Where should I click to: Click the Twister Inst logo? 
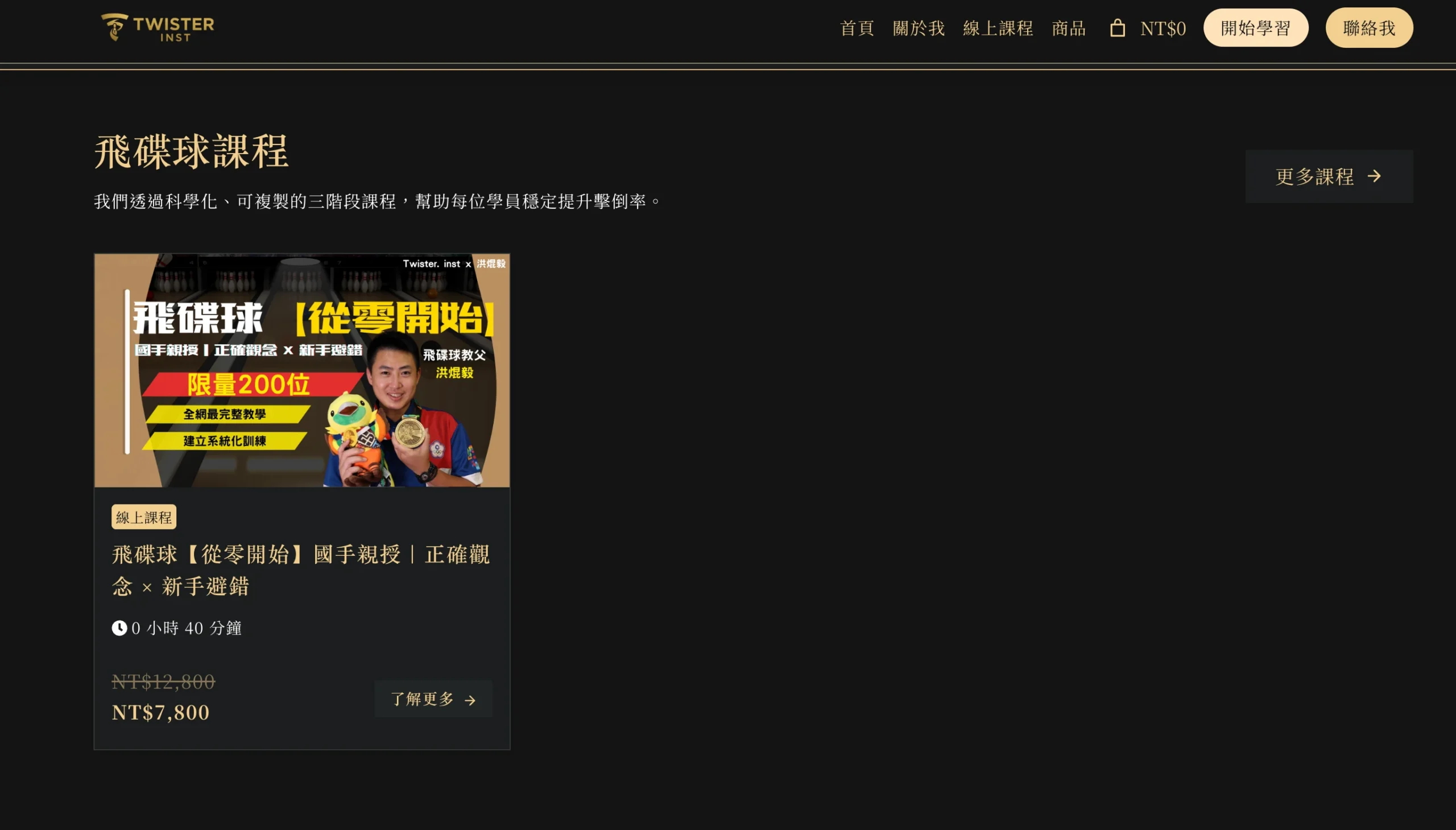(x=158, y=27)
